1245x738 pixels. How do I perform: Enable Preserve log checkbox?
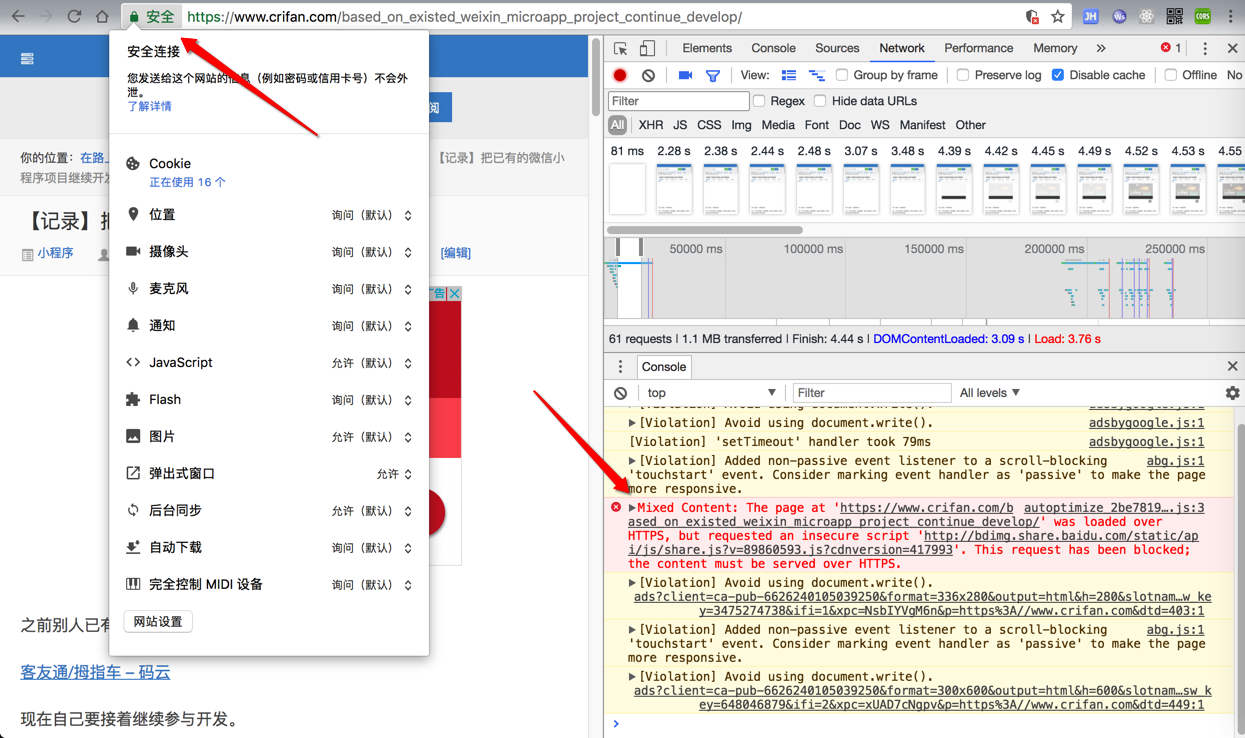[x=962, y=75]
